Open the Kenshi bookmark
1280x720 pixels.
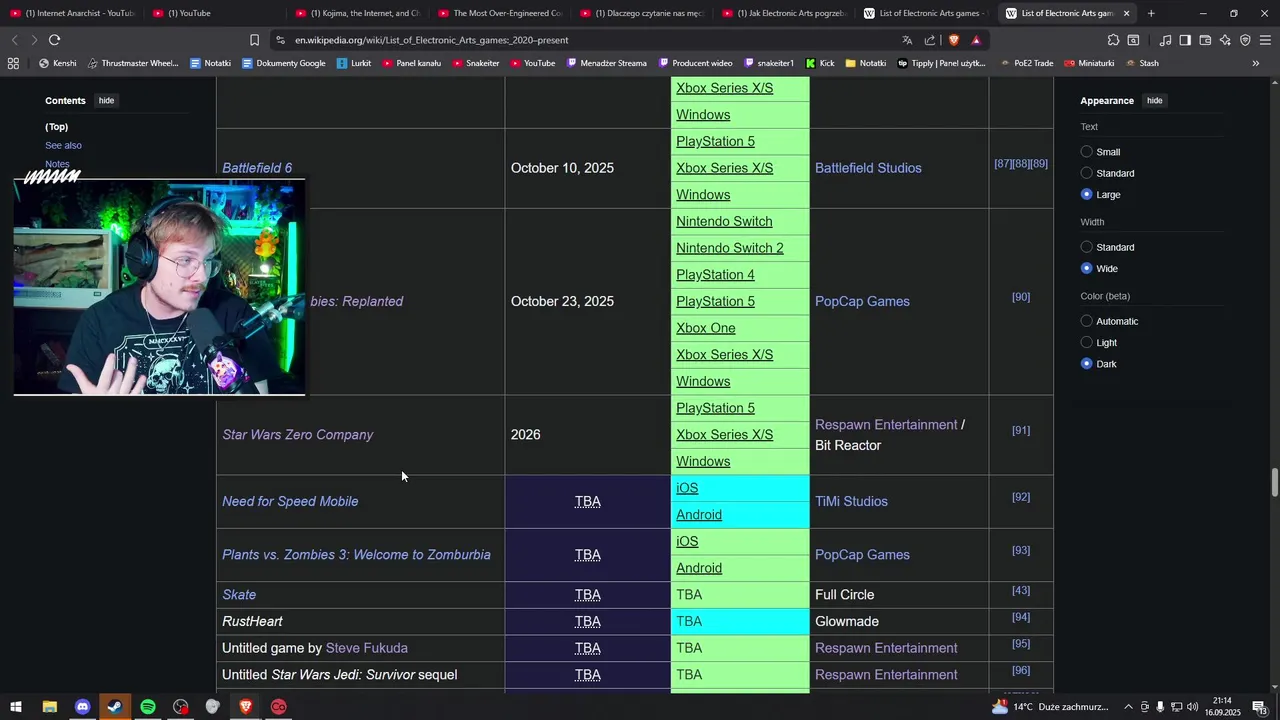57,63
